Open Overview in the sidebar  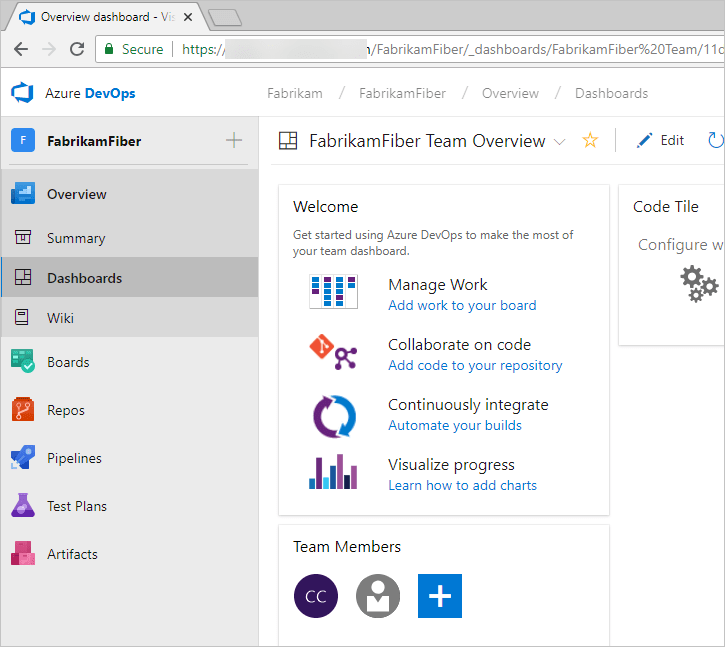(129, 194)
